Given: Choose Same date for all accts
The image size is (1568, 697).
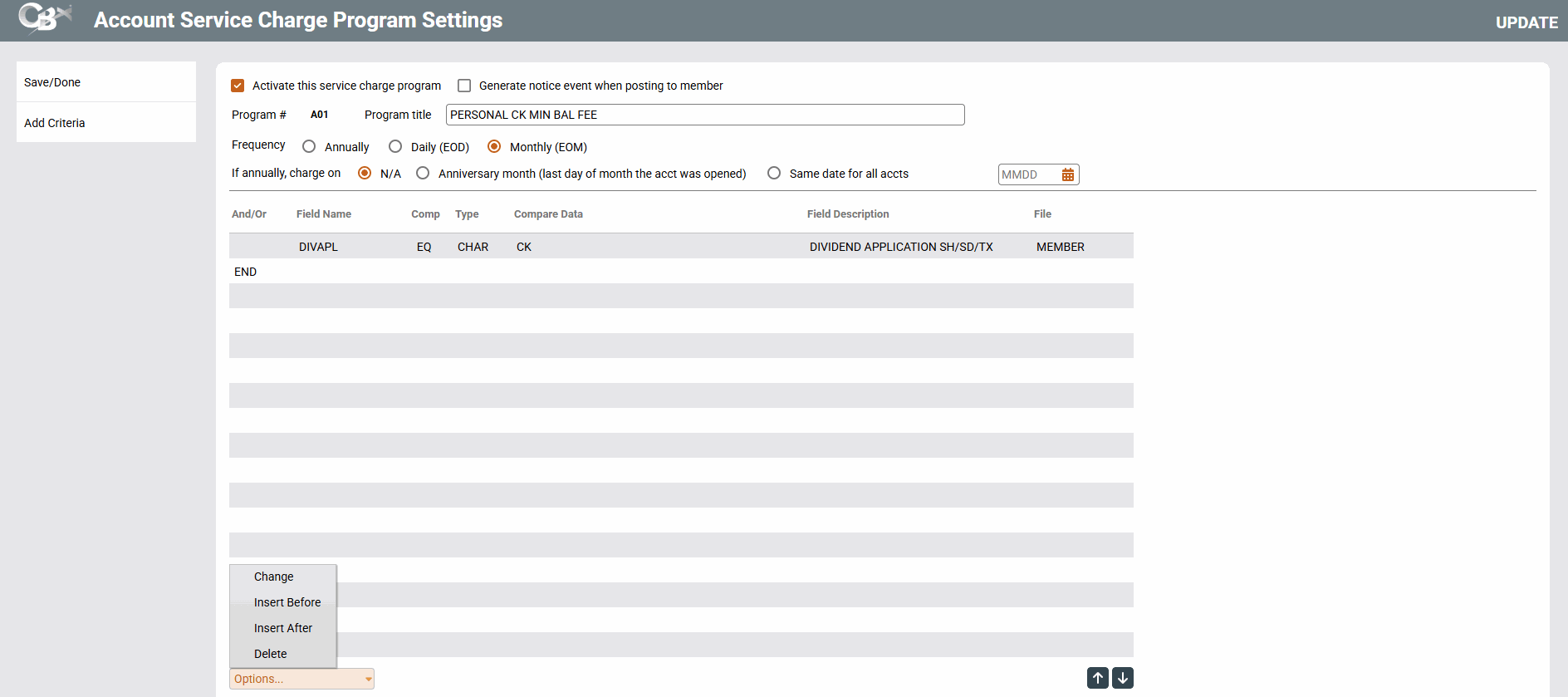Looking at the screenshot, I should [x=774, y=173].
